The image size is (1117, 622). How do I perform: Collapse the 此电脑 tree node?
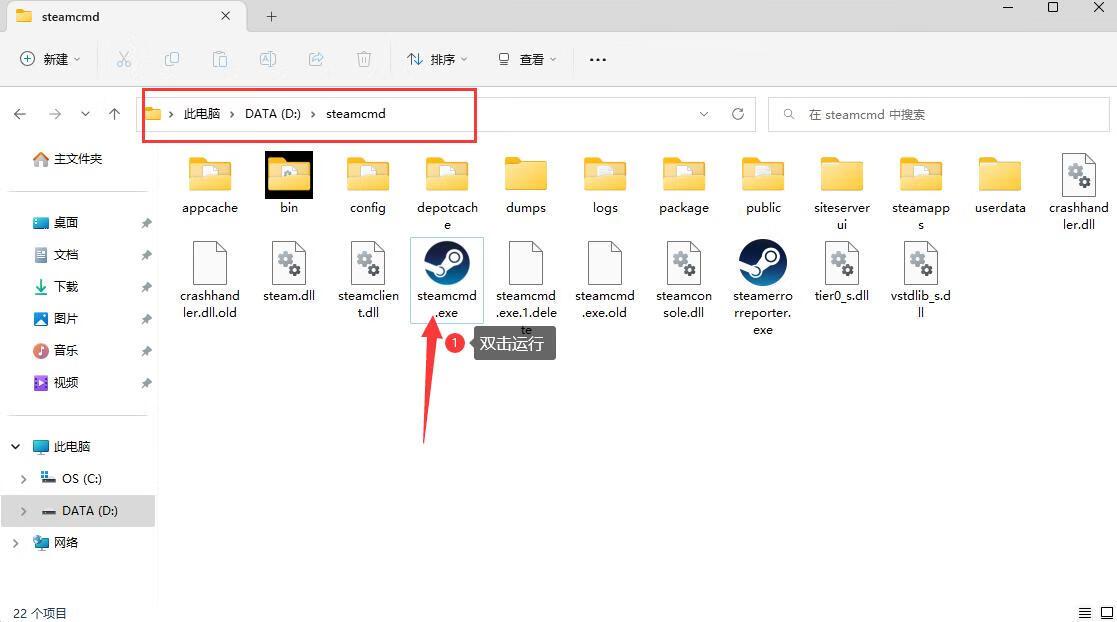click(x=16, y=447)
